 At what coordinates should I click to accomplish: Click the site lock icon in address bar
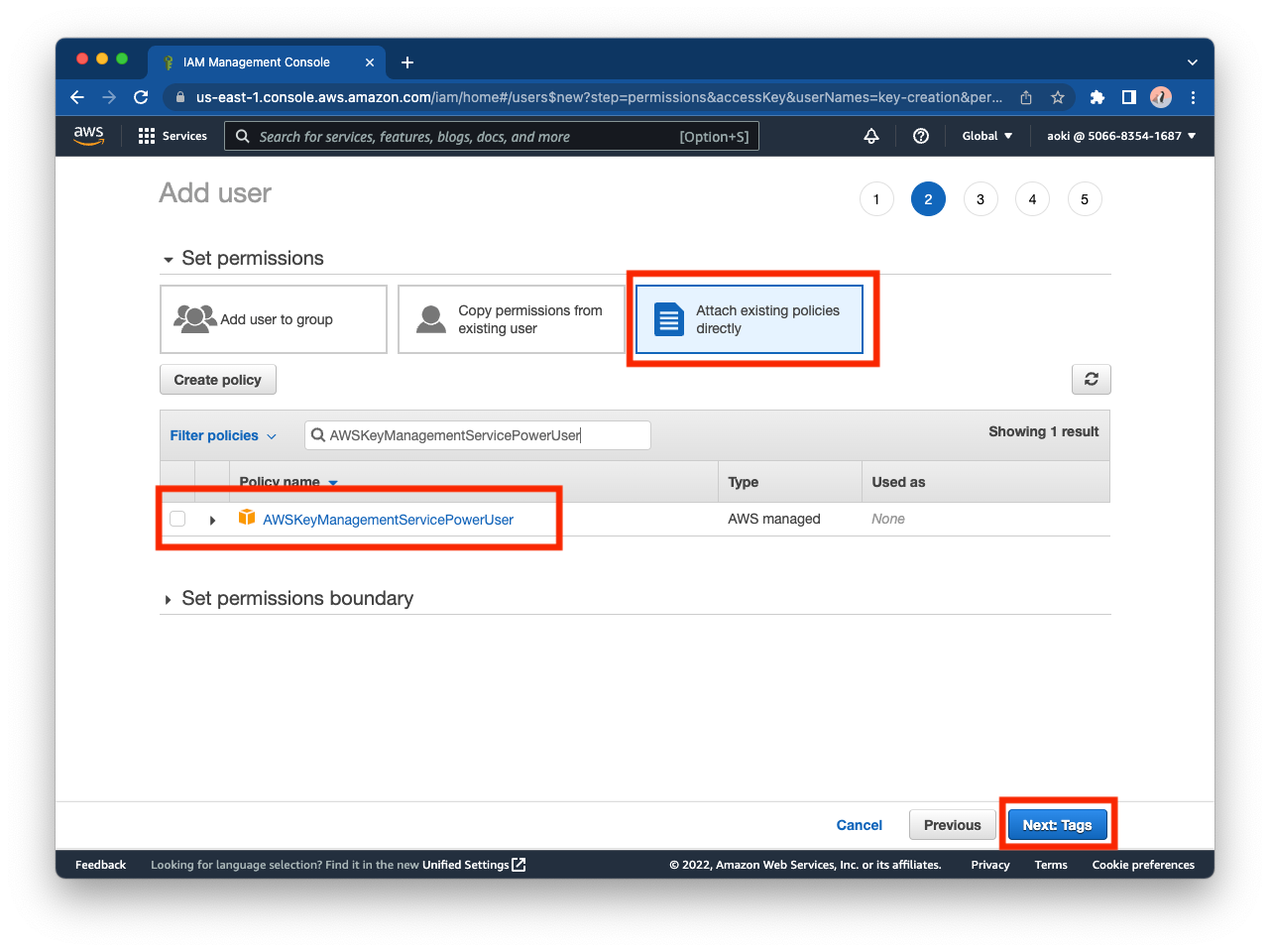coord(179,97)
